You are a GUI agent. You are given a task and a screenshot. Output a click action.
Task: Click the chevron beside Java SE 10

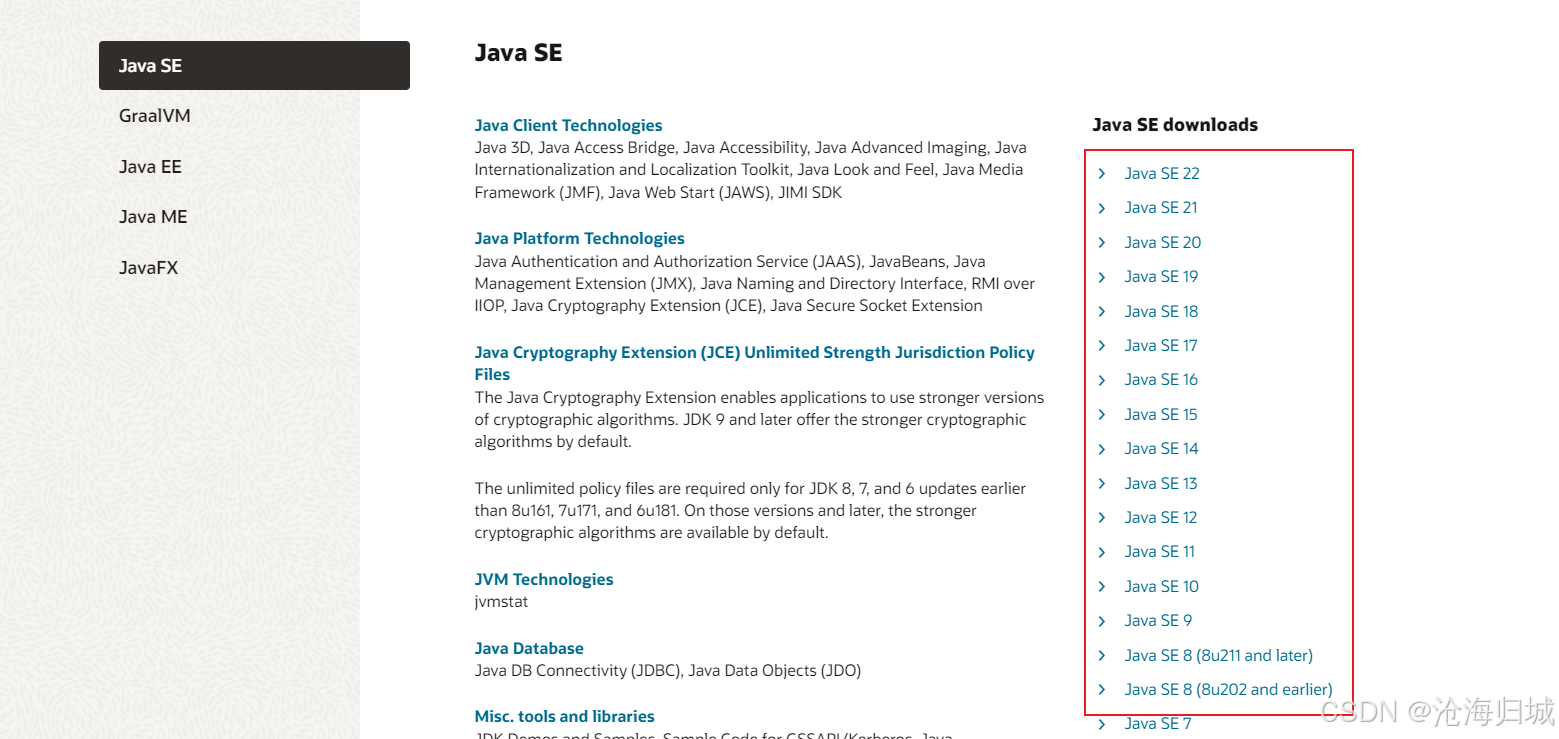coord(1102,586)
